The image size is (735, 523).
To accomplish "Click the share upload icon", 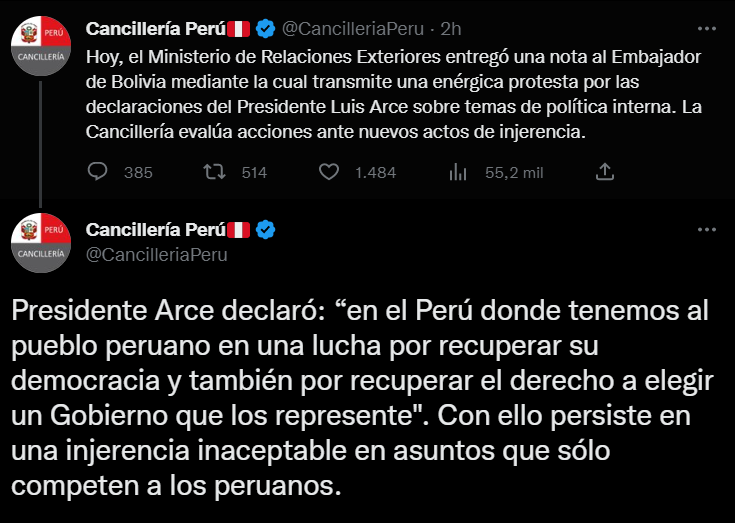I will tap(604, 172).
